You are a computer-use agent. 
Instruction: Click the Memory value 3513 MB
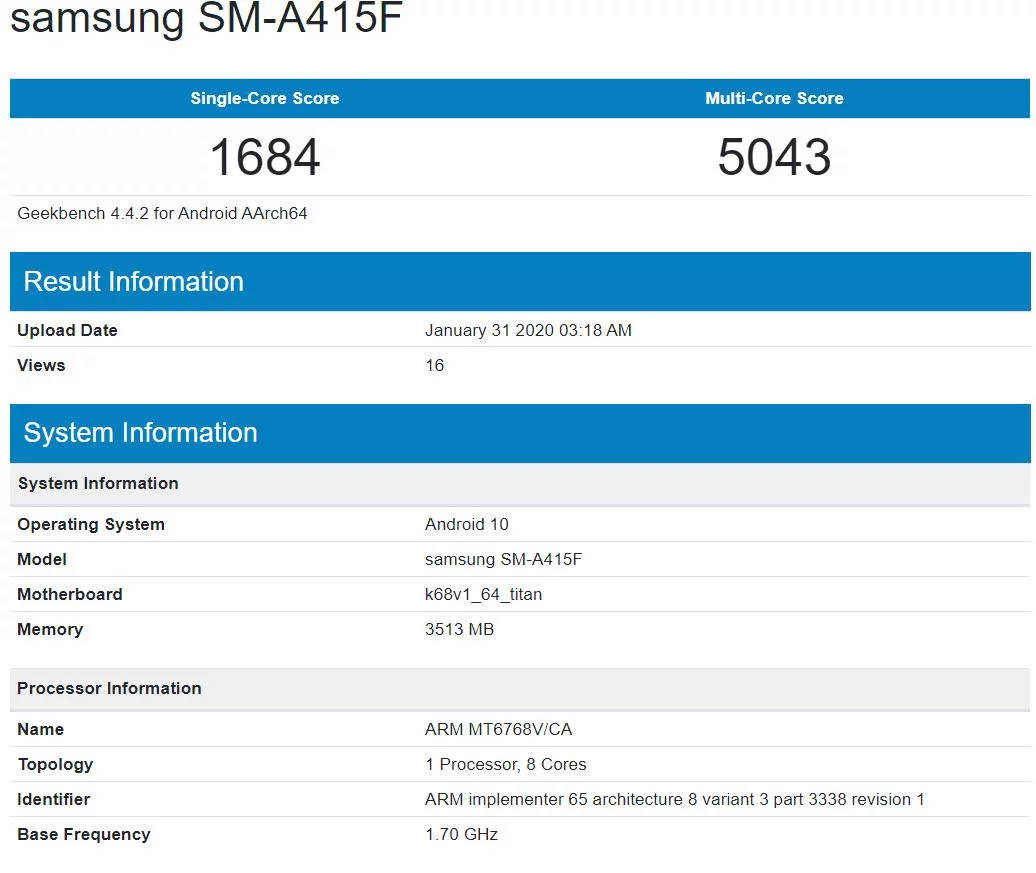coord(459,629)
